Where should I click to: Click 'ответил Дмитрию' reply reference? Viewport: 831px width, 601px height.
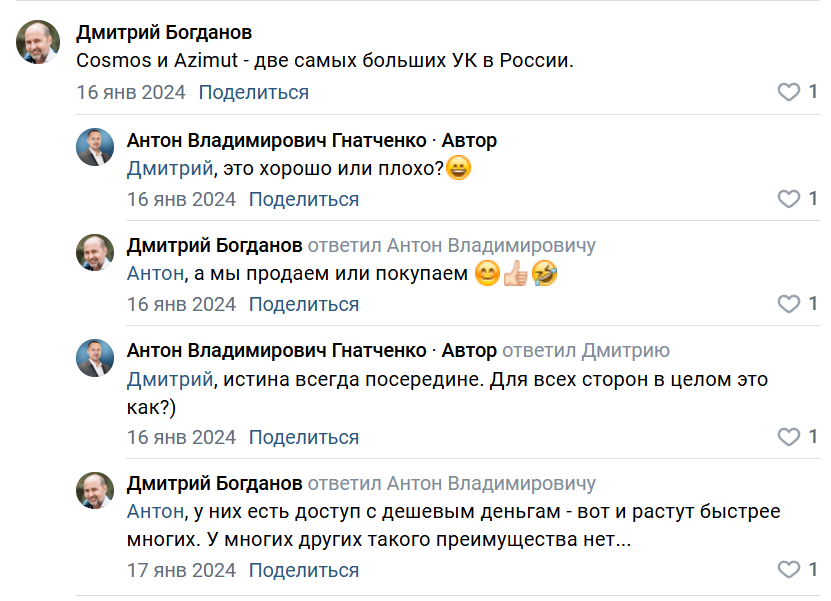(x=586, y=350)
